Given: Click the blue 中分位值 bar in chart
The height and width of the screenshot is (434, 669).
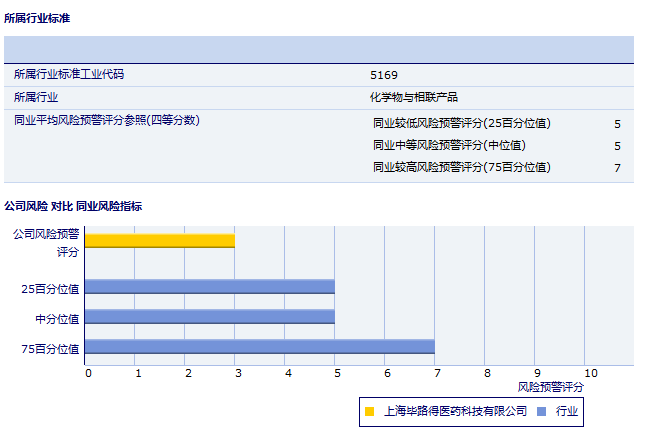Looking at the screenshot, I should [x=210, y=317].
